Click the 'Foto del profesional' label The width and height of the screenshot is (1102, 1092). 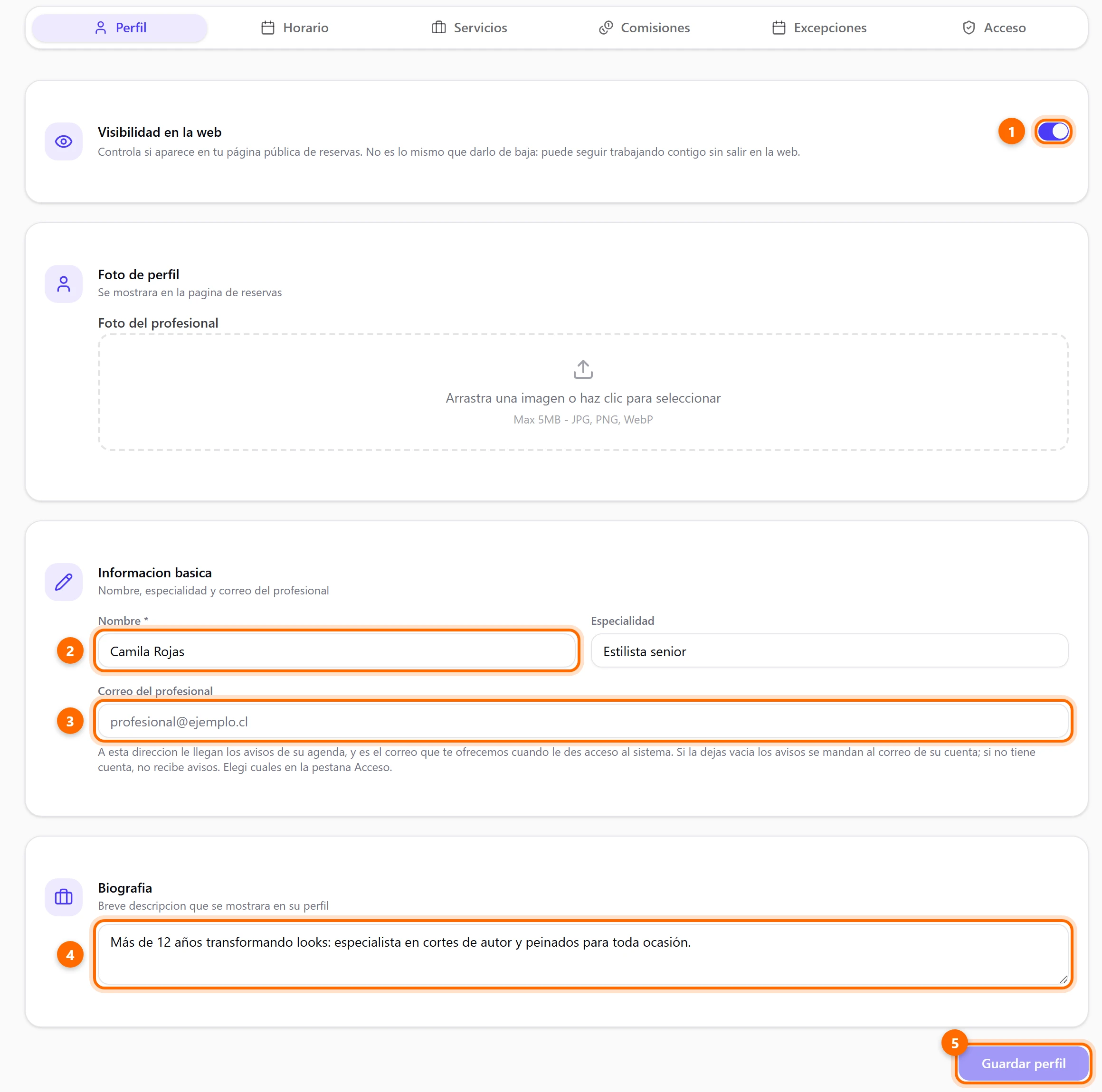(x=158, y=323)
